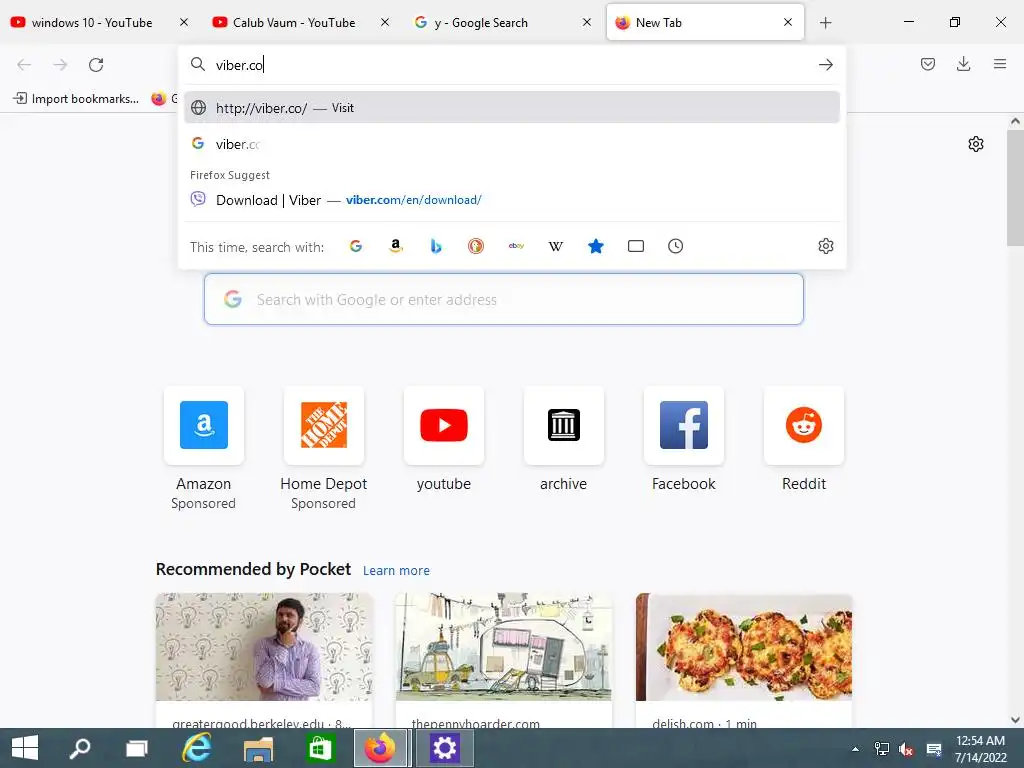Search history using the clock icon
Image resolution: width=1024 pixels, height=768 pixels.
click(x=675, y=246)
